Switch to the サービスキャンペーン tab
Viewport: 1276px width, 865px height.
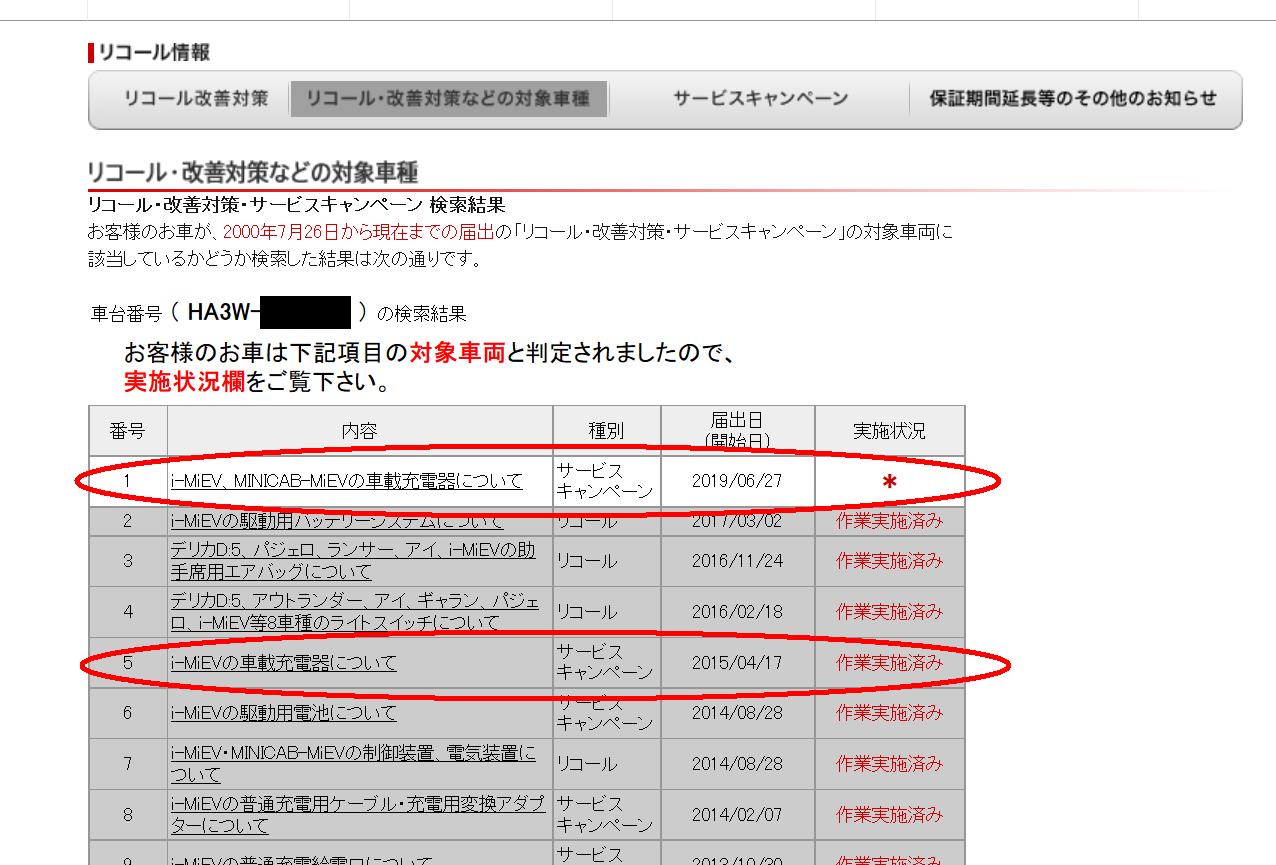pos(760,99)
